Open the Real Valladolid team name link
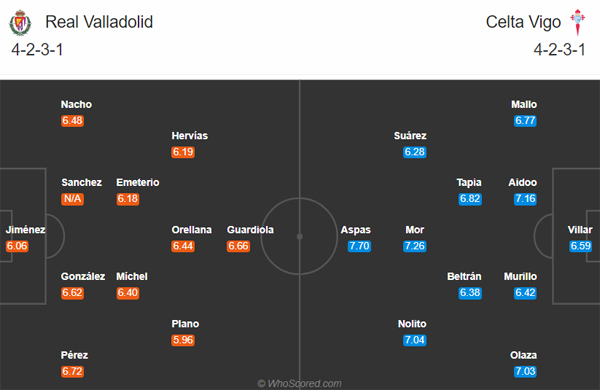 99,22
